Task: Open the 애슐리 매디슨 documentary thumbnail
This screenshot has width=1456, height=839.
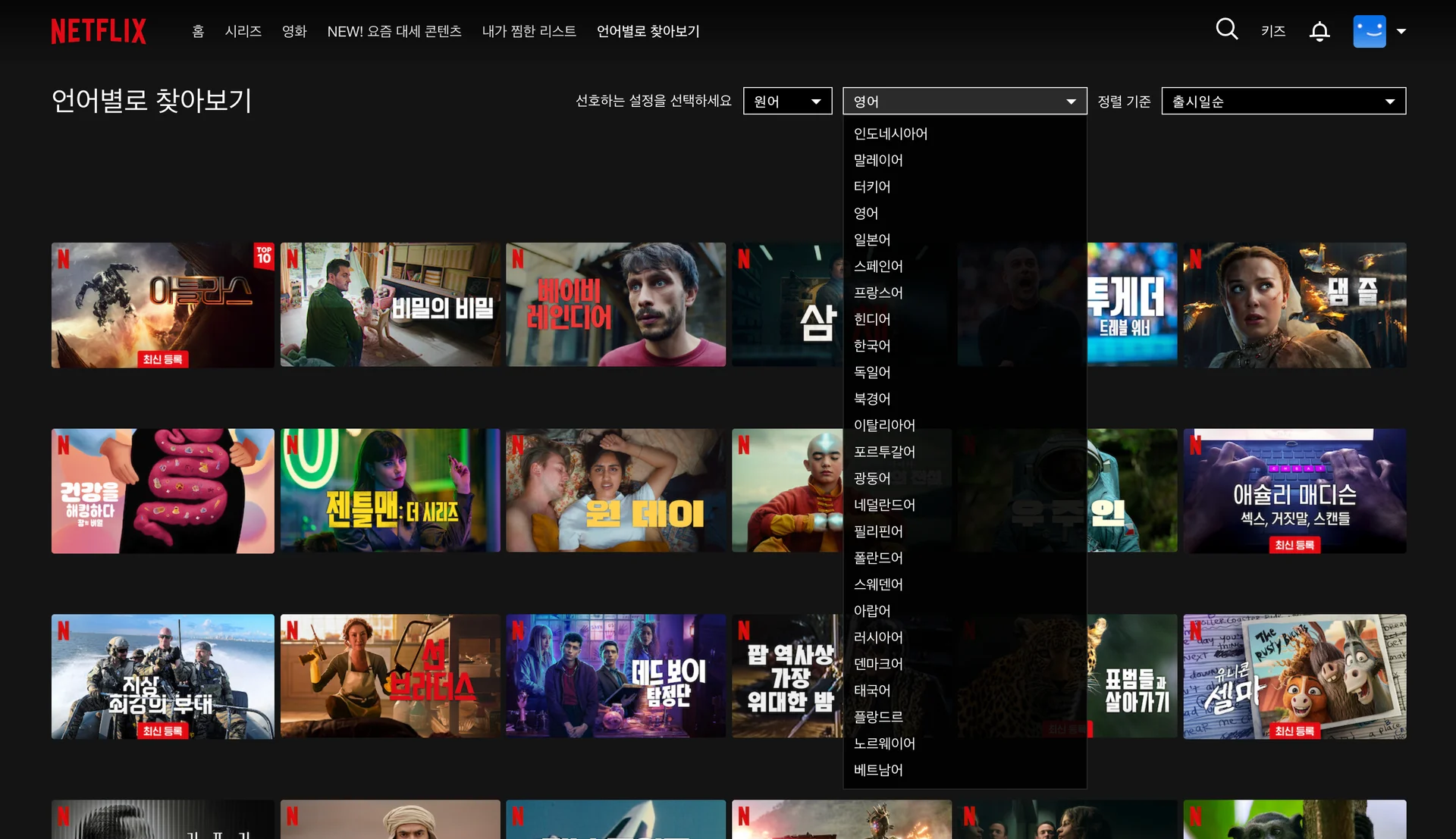Action: [1294, 490]
